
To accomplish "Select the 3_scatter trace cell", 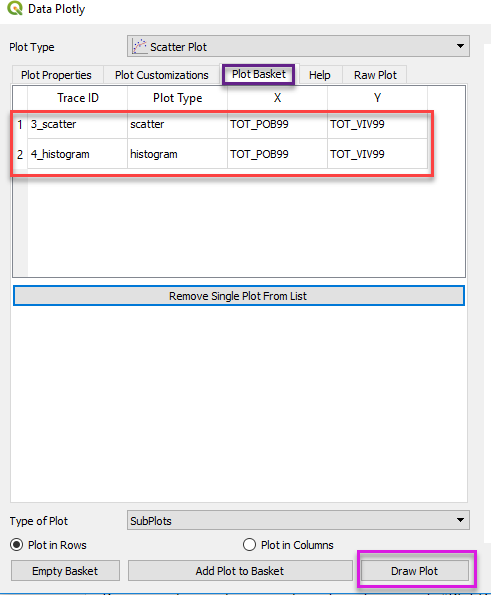I will (77, 124).
